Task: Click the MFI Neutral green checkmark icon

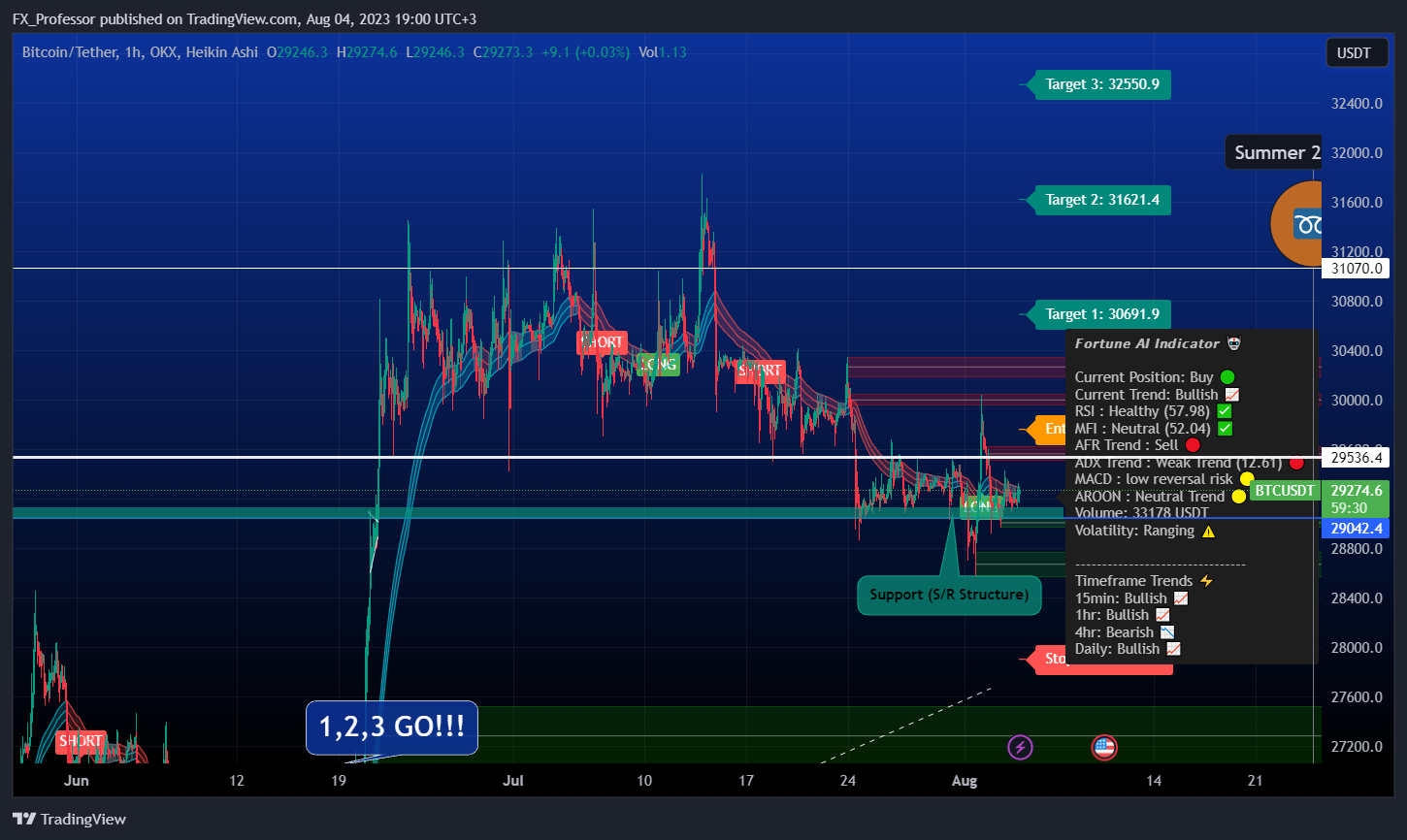Action: tap(1225, 429)
